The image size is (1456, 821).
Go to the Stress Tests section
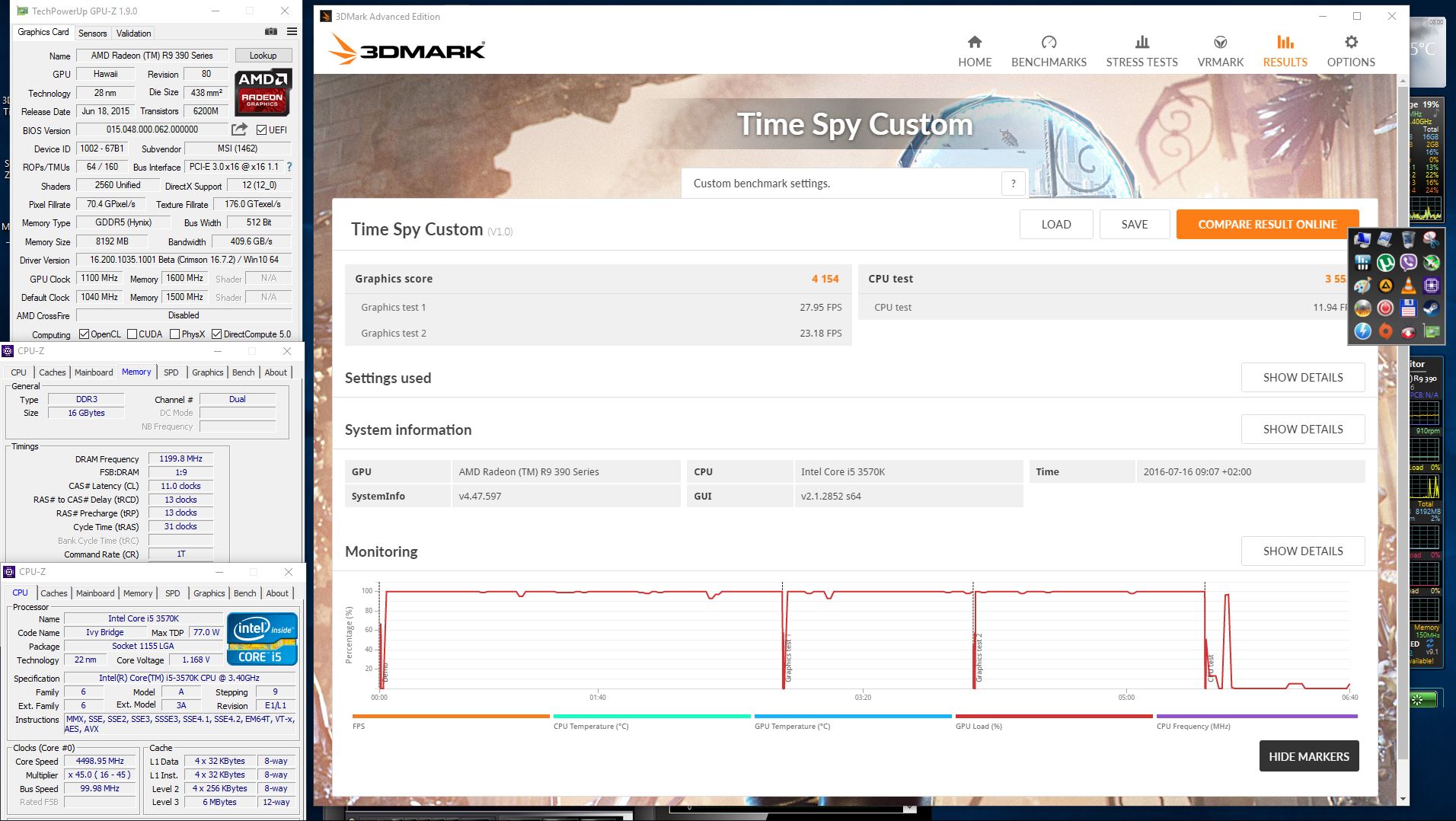click(1141, 52)
